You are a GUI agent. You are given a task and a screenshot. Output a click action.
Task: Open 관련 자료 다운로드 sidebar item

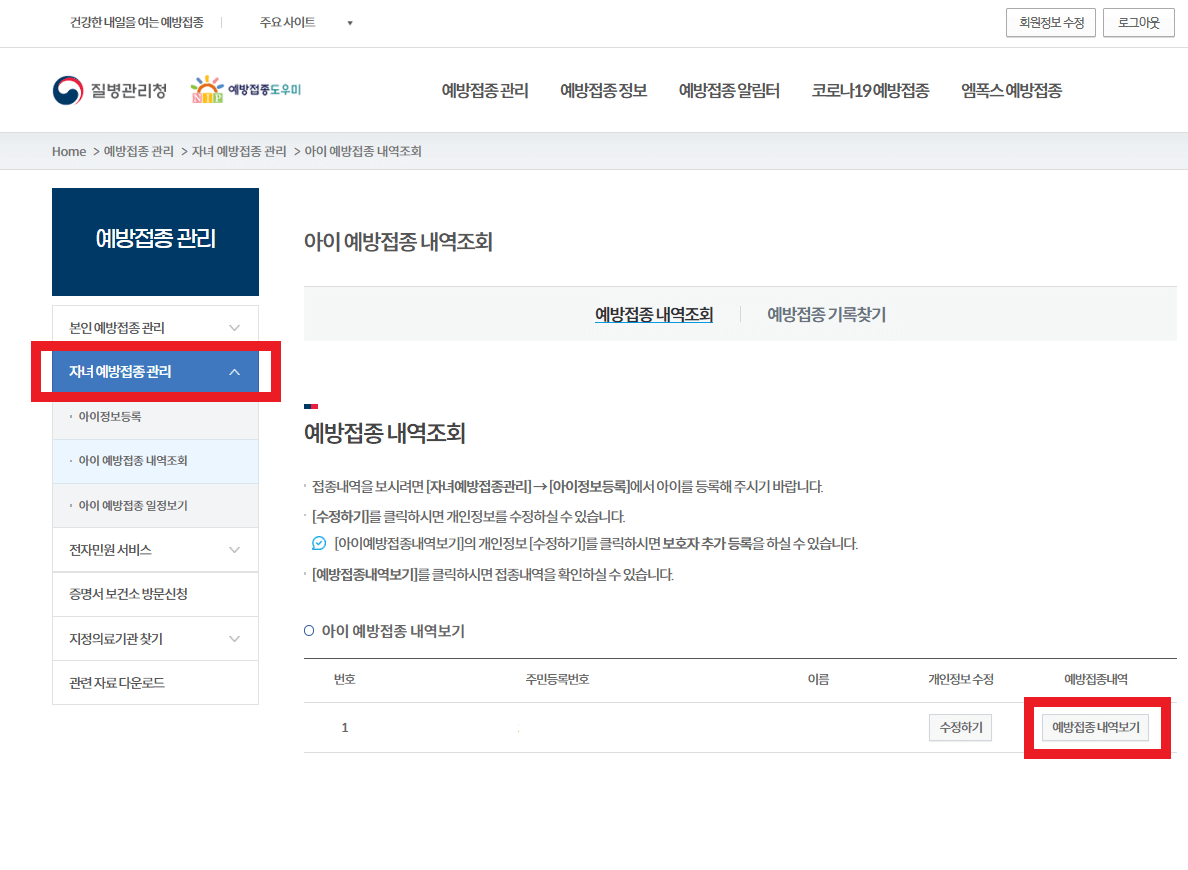point(155,683)
